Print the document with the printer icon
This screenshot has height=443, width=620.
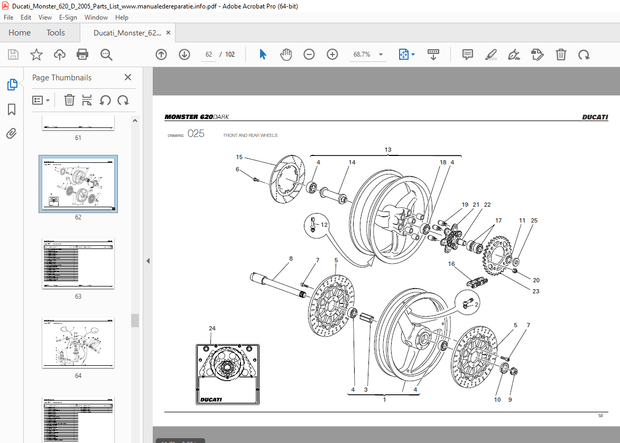coord(82,54)
